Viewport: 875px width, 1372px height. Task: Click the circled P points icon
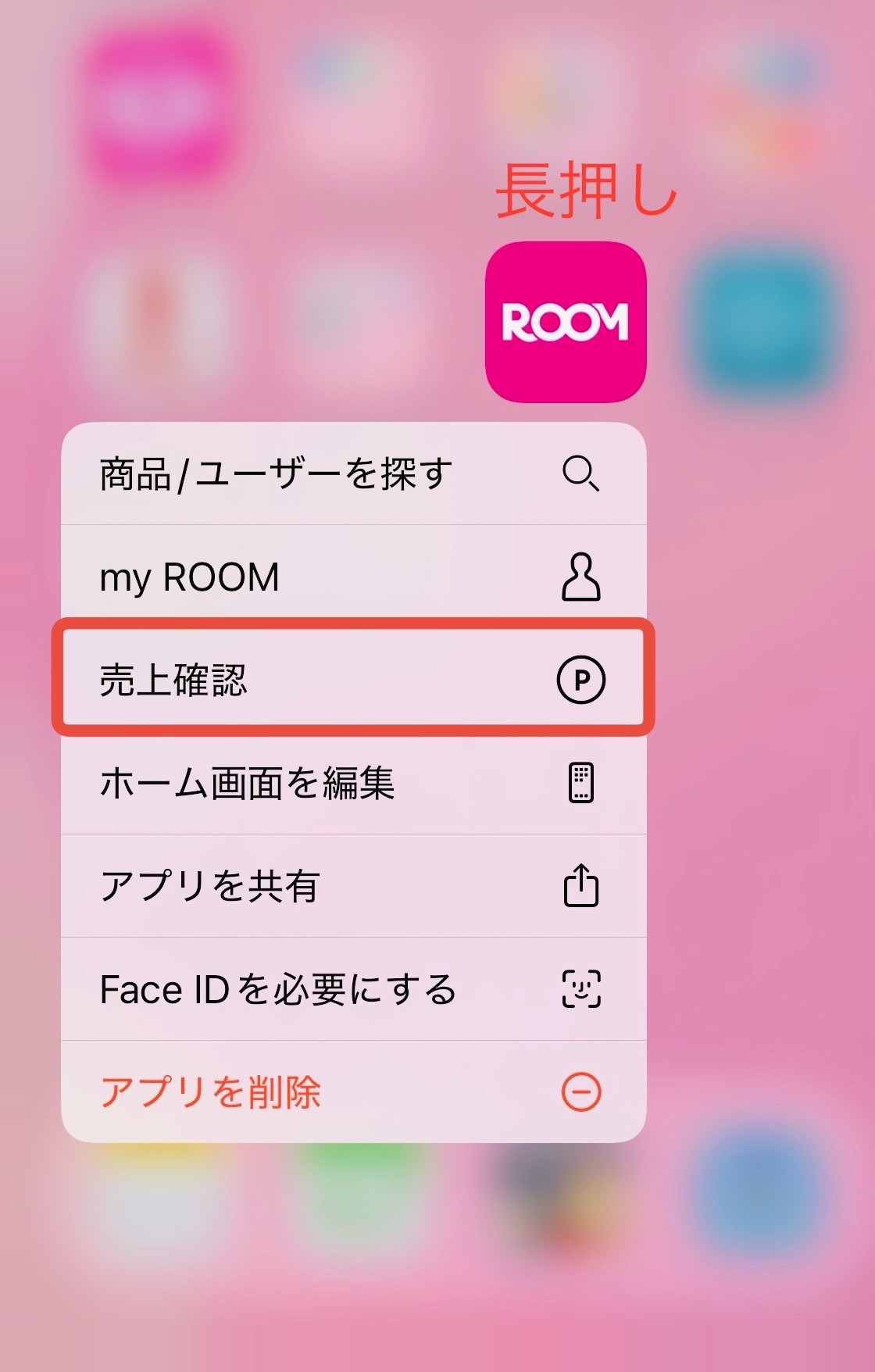[580, 680]
